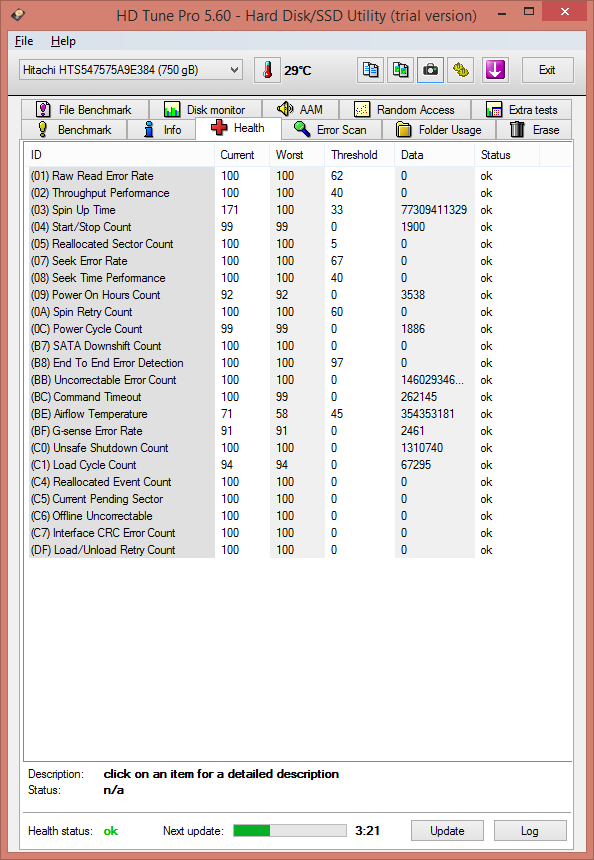Select the (C5) Current Pending Sector row
This screenshot has height=860, width=594.
284,499
